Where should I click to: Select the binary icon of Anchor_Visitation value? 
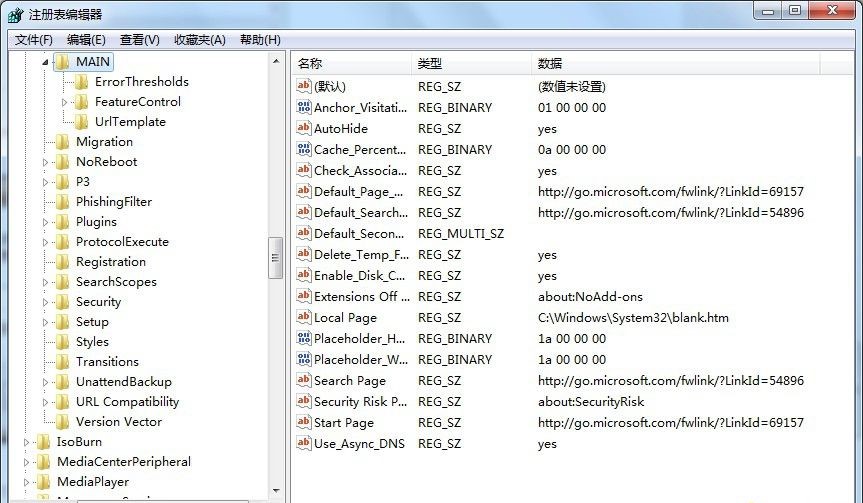(x=304, y=108)
